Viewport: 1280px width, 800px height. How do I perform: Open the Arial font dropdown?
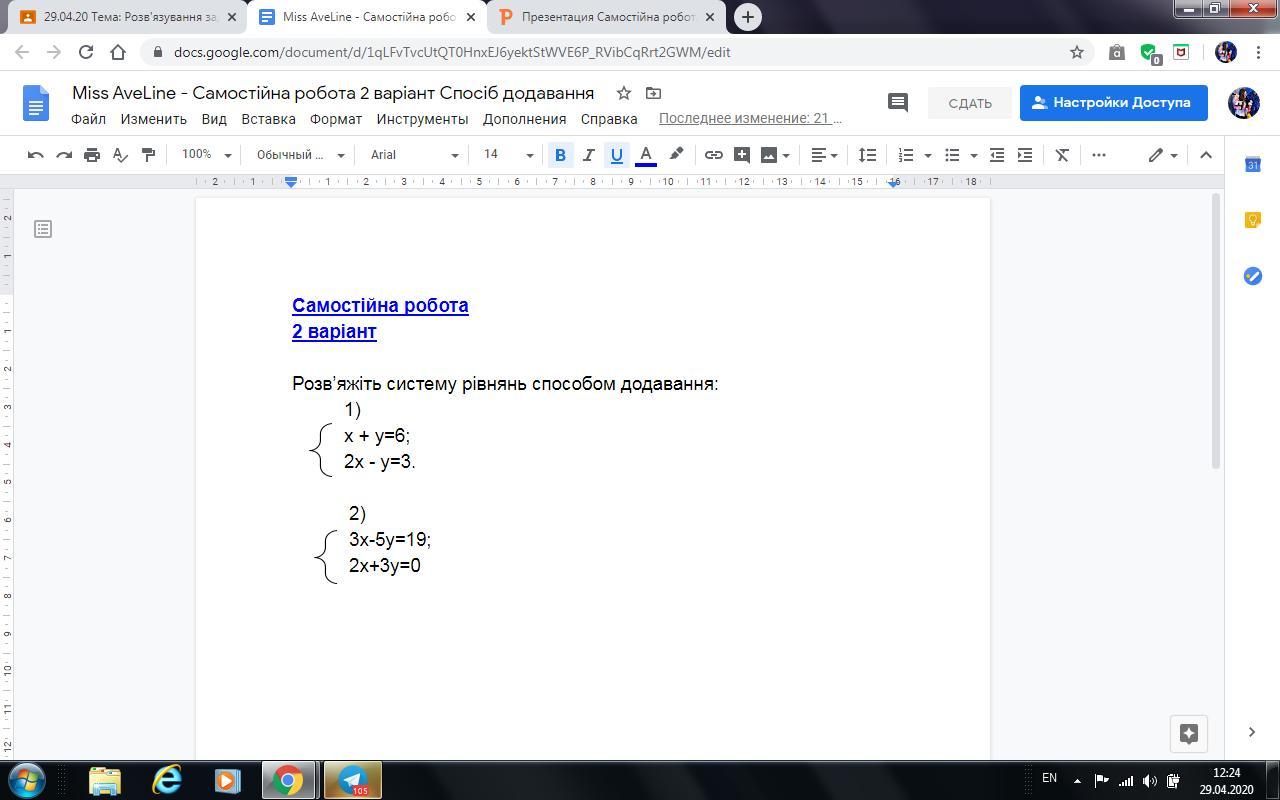tap(414, 155)
